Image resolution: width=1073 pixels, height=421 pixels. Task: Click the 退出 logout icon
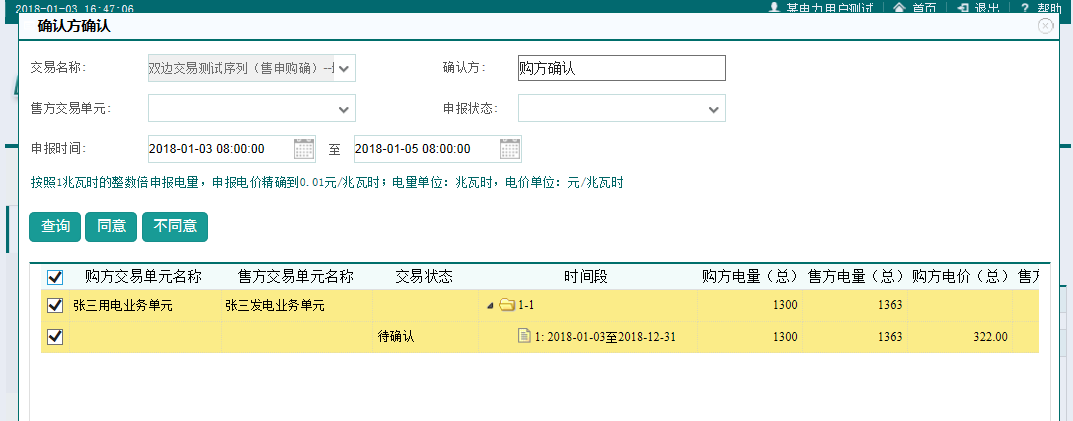962,7
